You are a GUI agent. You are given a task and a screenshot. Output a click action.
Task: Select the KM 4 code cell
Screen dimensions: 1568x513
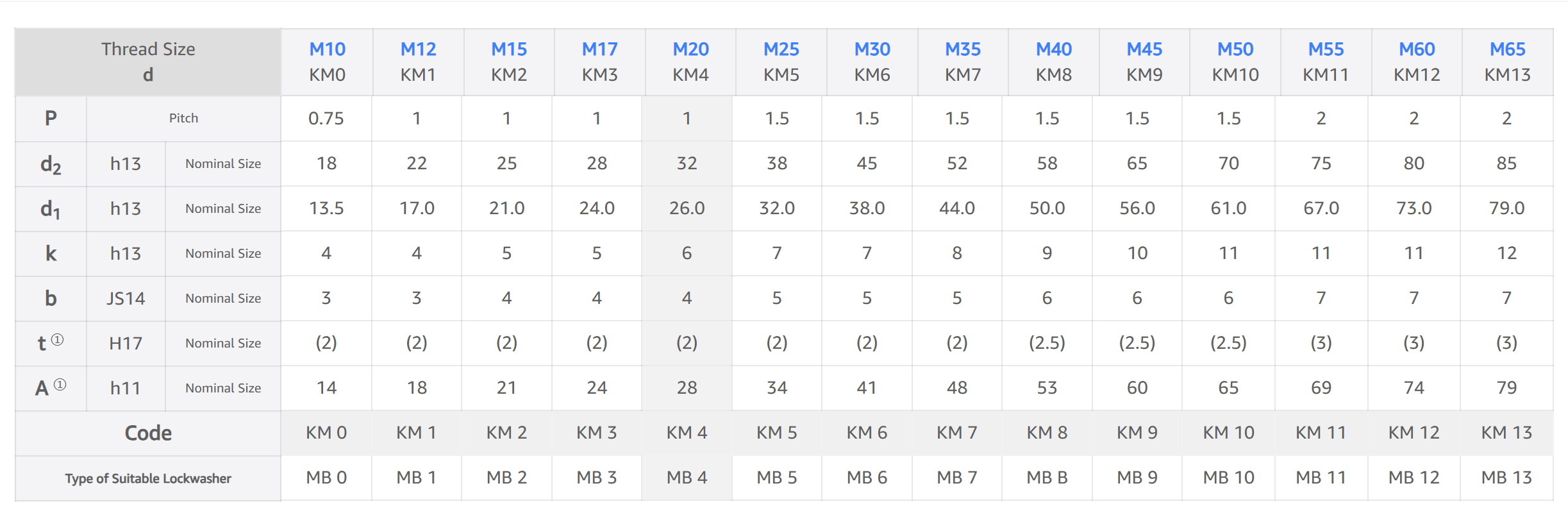pos(687,433)
